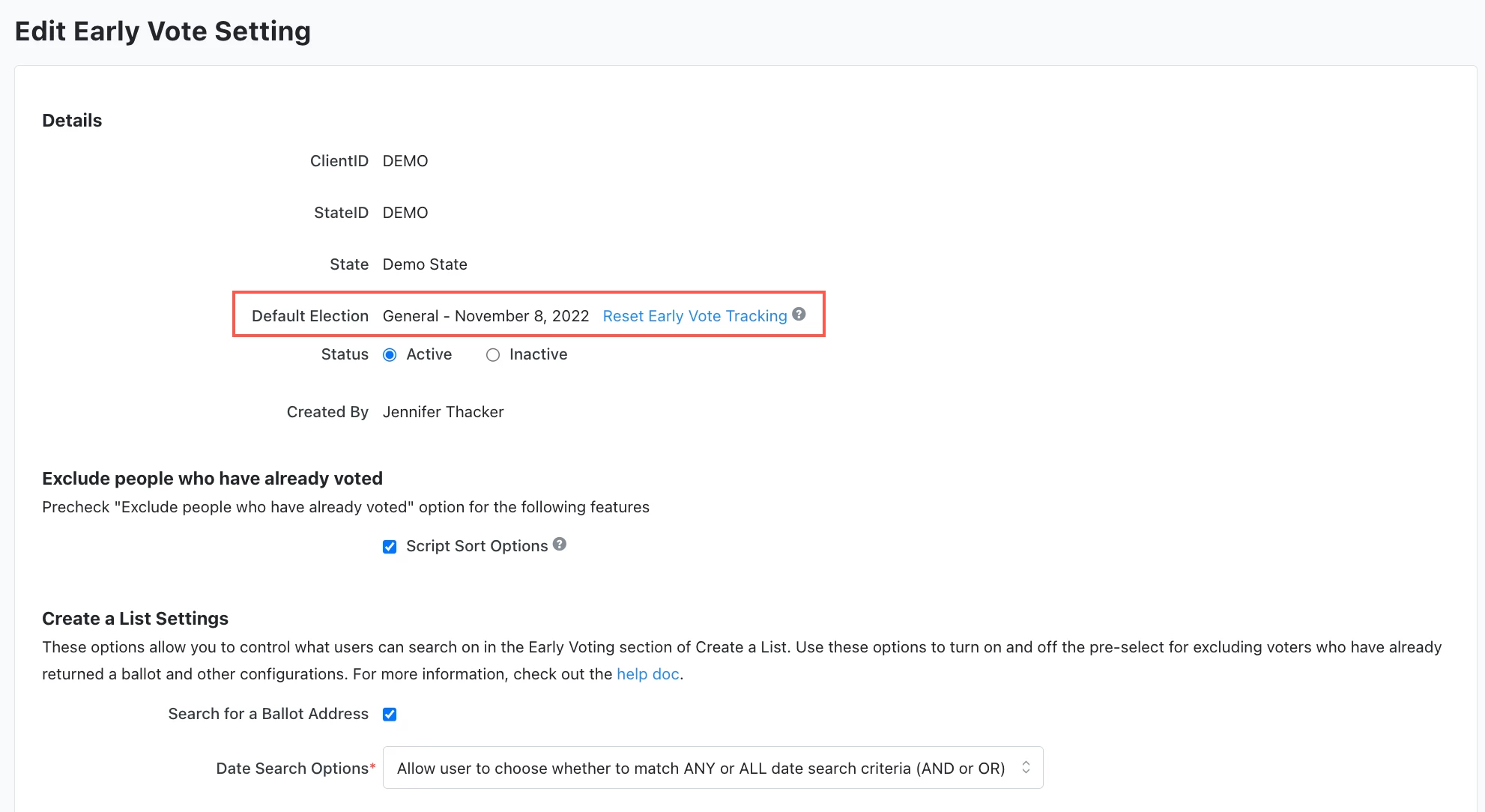Image resolution: width=1485 pixels, height=812 pixels.
Task: Click the Search for a Ballot Address label
Action: pos(268,714)
